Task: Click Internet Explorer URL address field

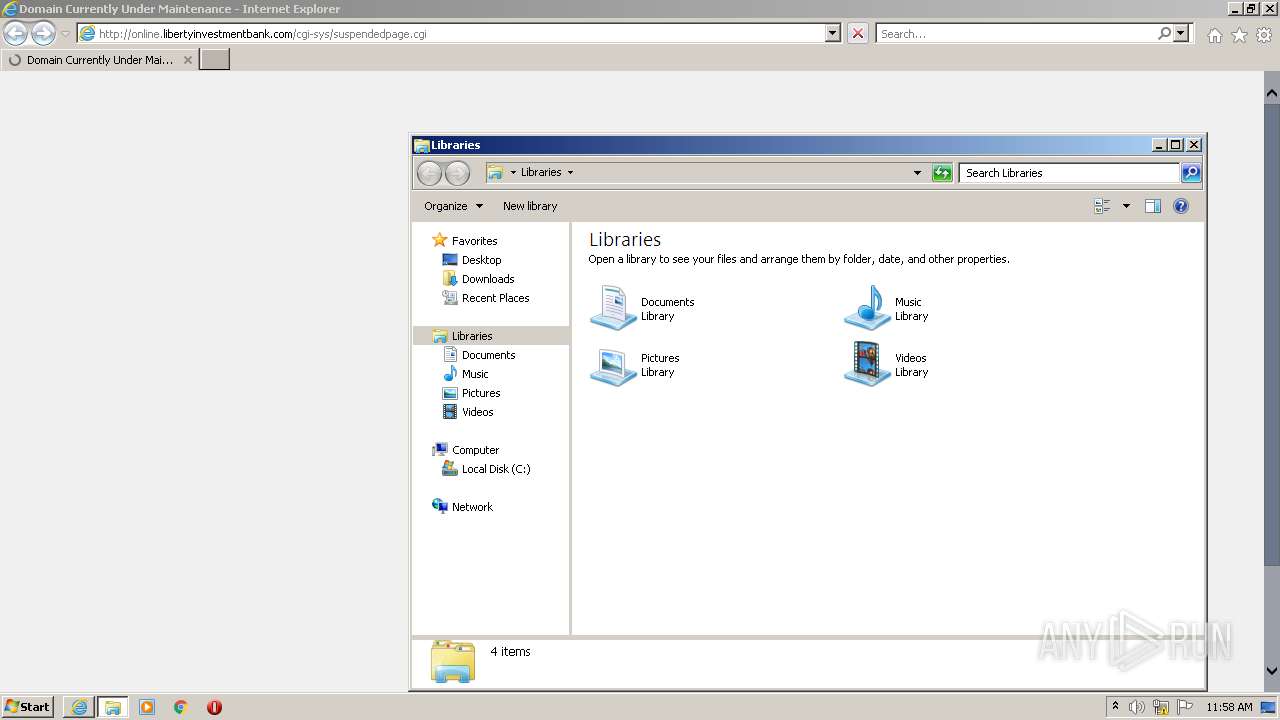Action: click(x=461, y=33)
